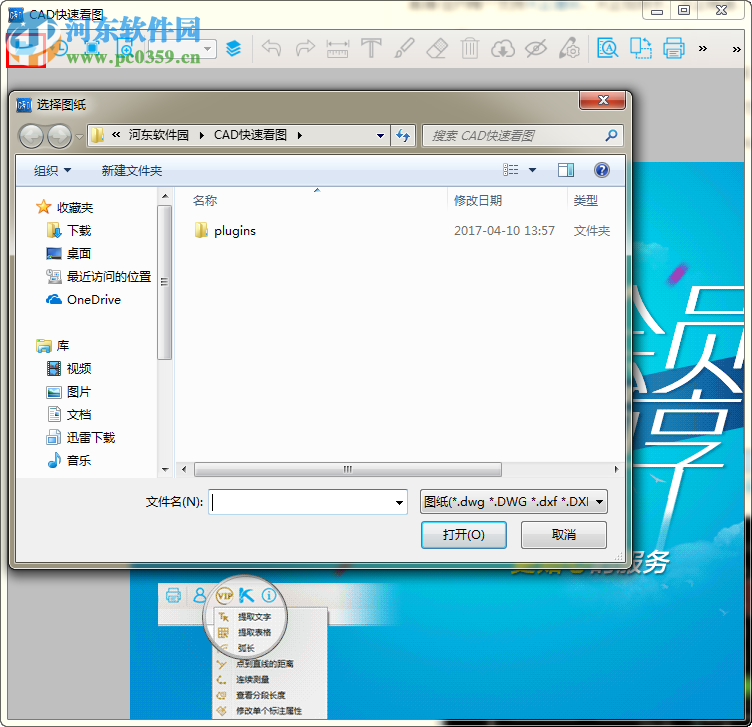Click the trash can delete icon
Screen dimensions: 752x727
point(470,48)
